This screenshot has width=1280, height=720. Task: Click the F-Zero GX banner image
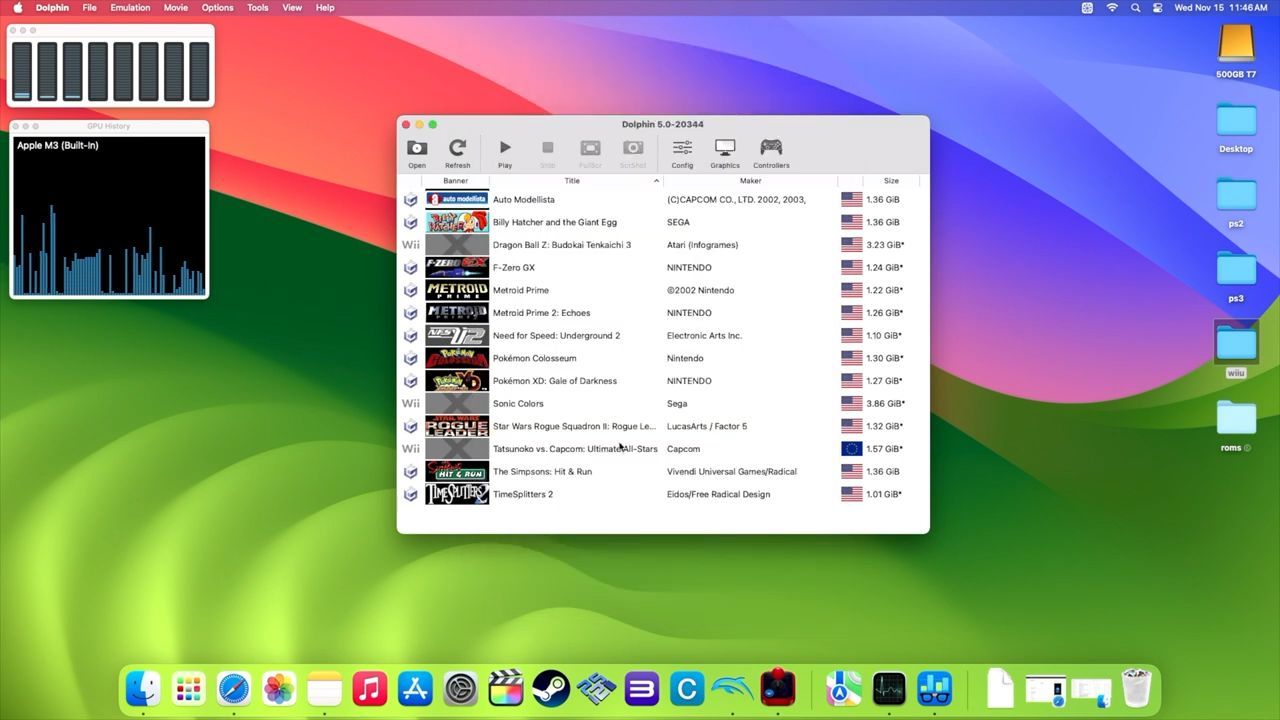click(x=457, y=267)
